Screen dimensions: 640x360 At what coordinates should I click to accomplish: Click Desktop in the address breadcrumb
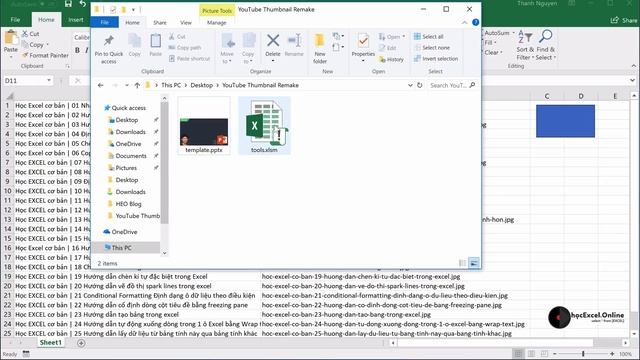point(201,85)
